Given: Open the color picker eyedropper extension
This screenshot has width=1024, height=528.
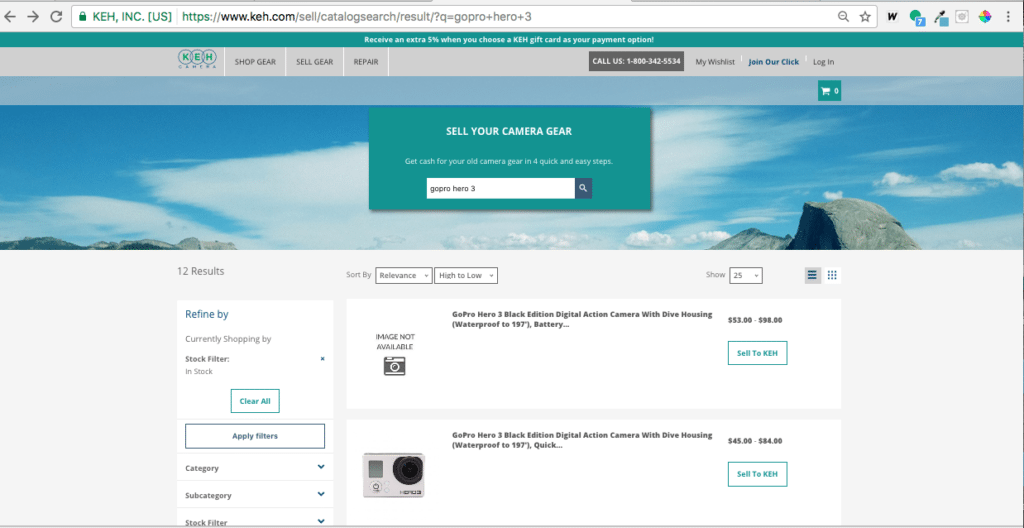Looking at the screenshot, I should point(941,18).
